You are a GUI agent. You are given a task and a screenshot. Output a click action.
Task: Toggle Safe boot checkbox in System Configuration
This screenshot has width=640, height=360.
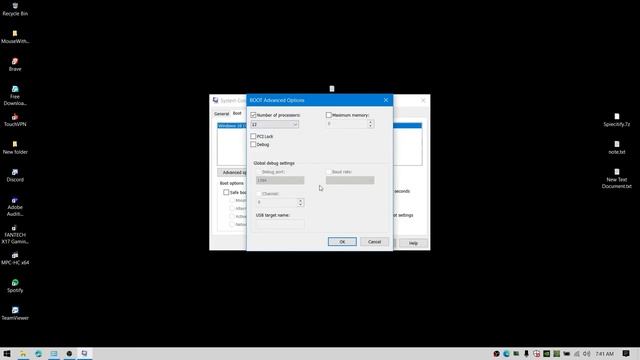coord(226,192)
